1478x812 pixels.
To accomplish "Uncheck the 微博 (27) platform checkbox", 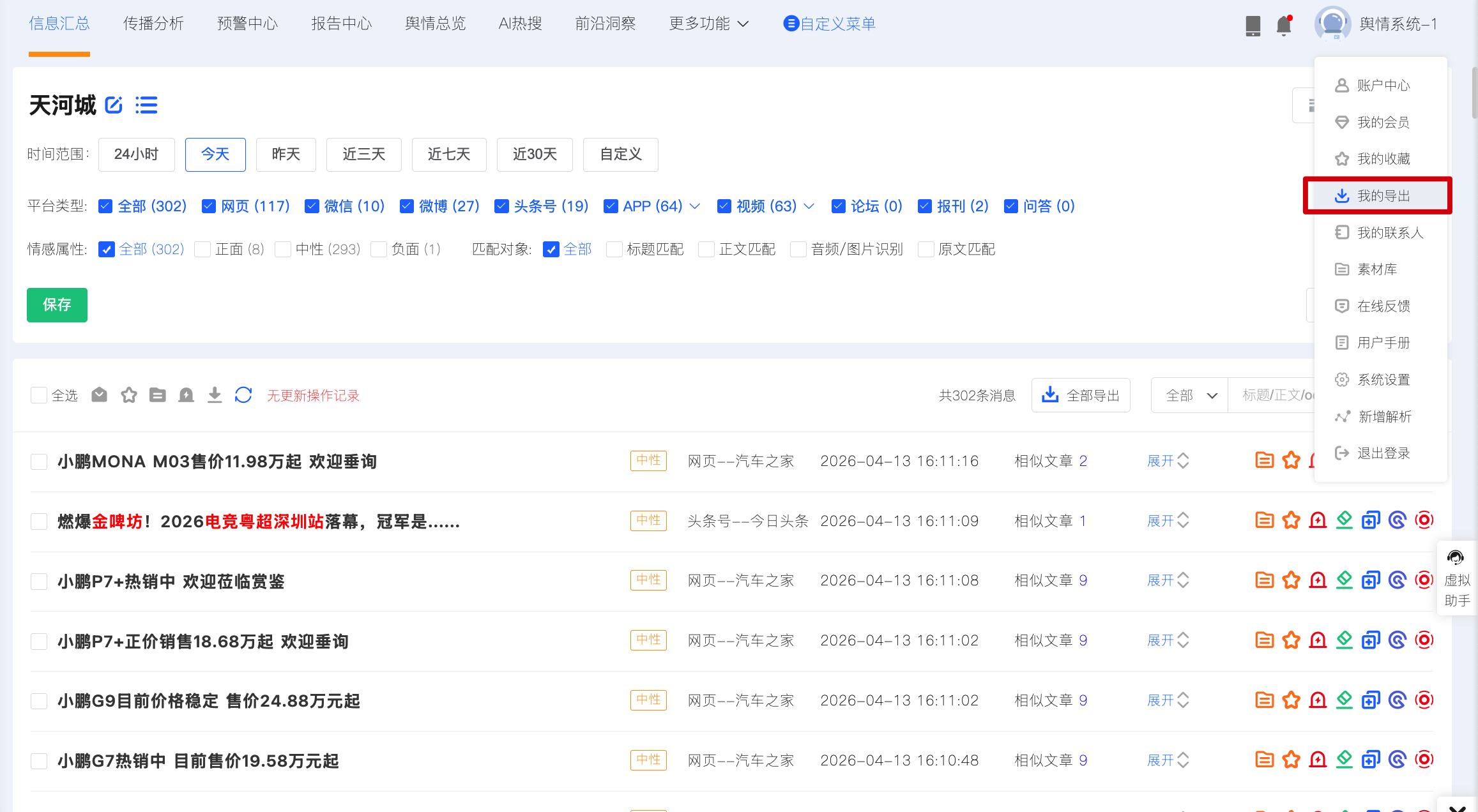I will point(406,206).
